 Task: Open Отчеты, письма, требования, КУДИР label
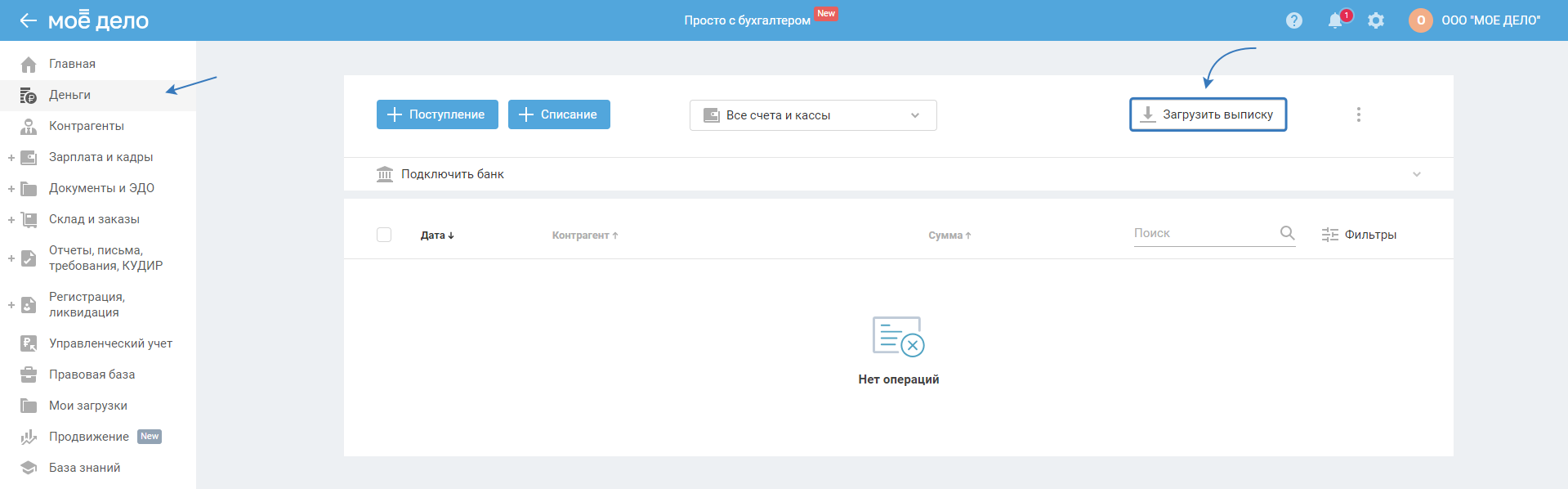[x=105, y=258]
